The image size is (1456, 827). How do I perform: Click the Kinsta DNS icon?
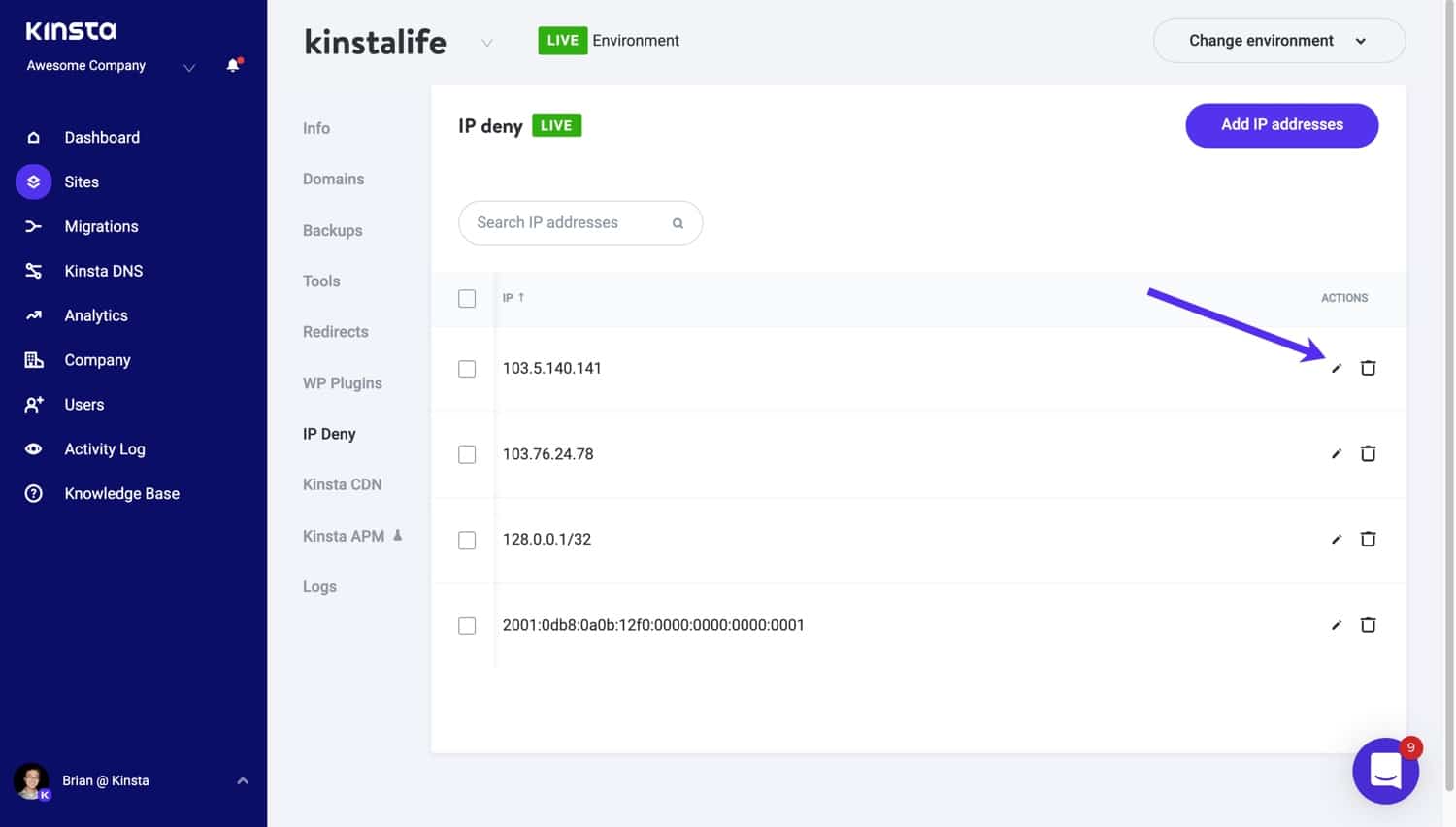coord(33,271)
